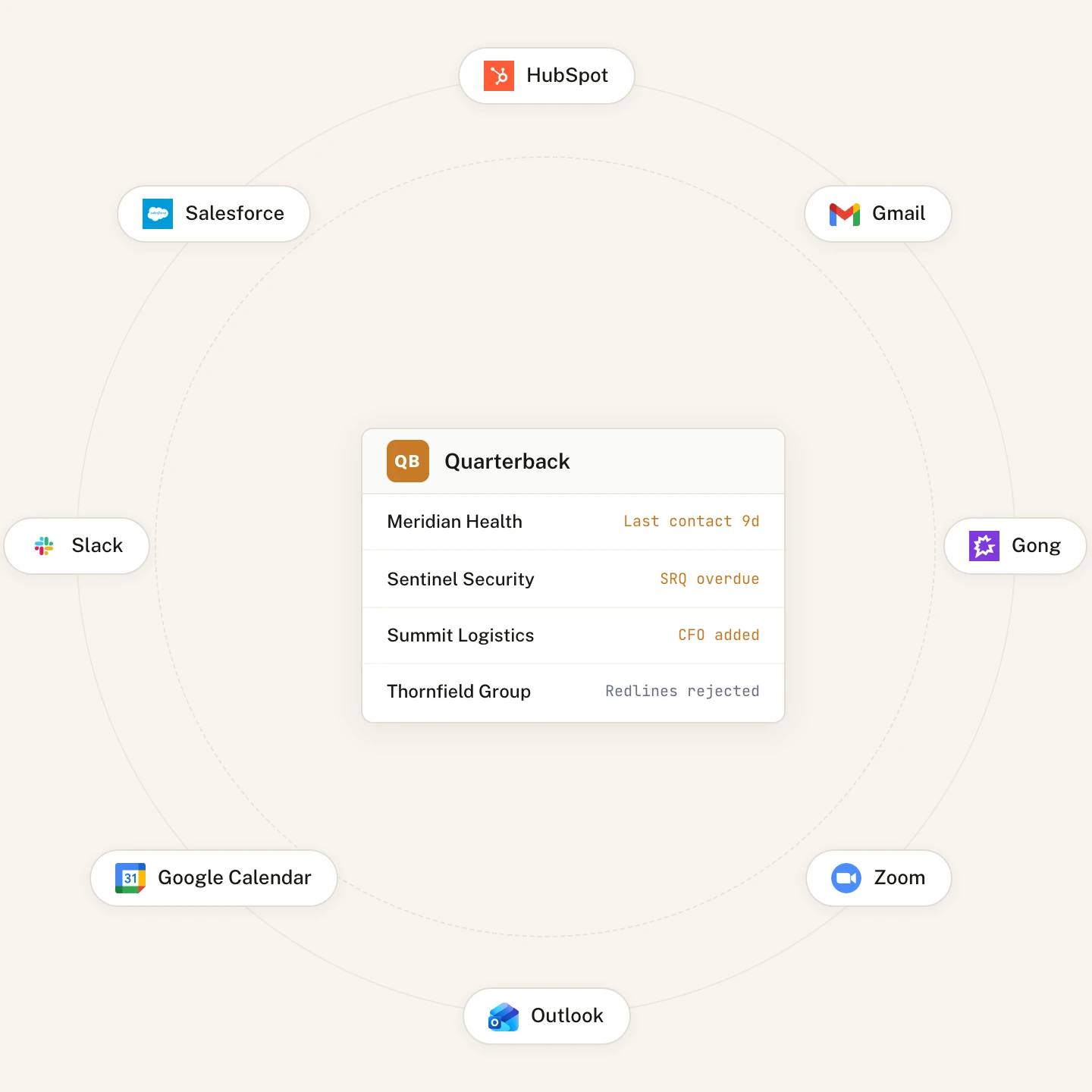1092x1092 pixels.
Task: Select the Gmail label
Action: pos(899,214)
